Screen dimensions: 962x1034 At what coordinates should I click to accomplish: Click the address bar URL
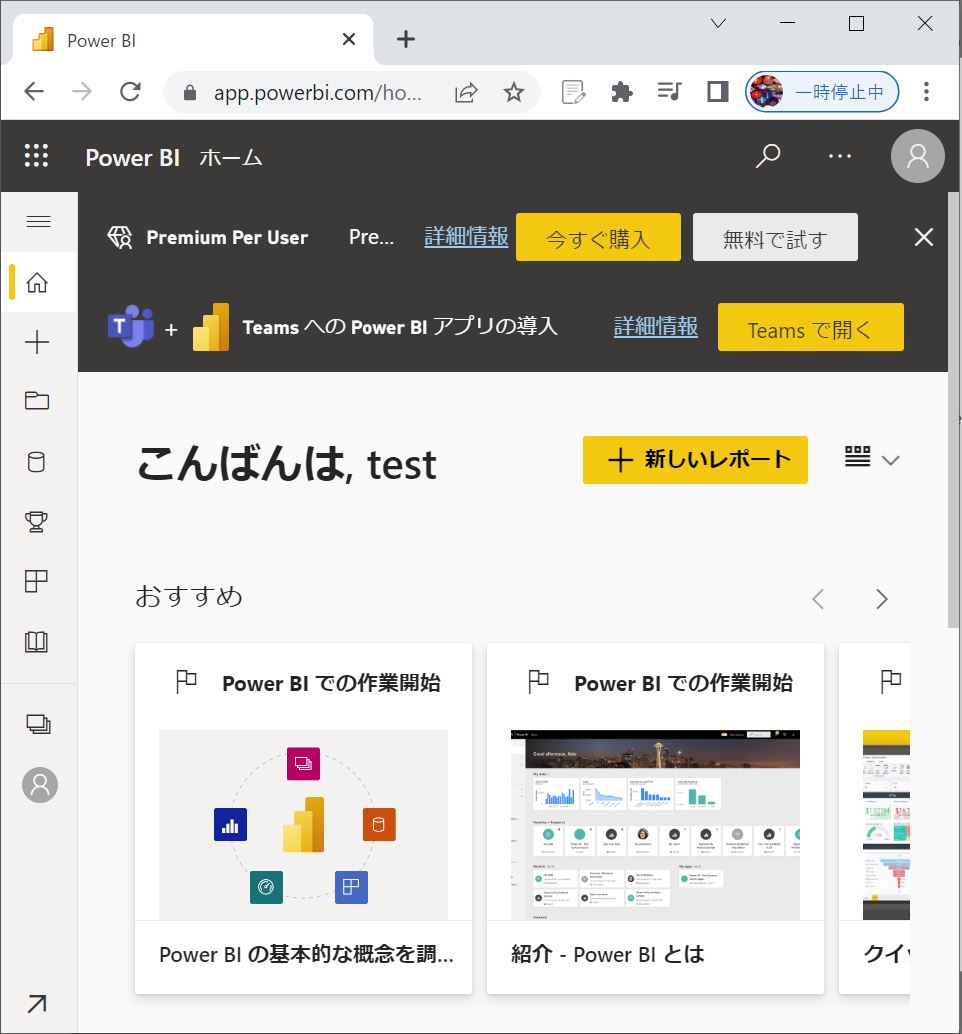[317, 92]
